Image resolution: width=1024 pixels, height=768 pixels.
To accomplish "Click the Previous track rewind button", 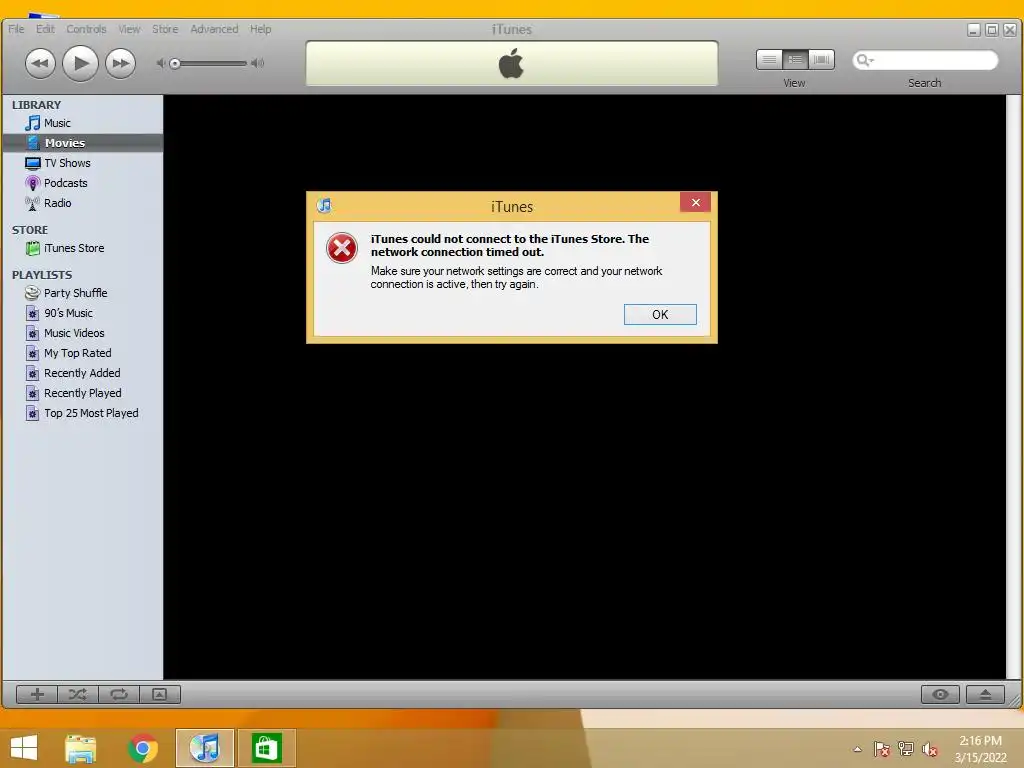I will 40,63.
